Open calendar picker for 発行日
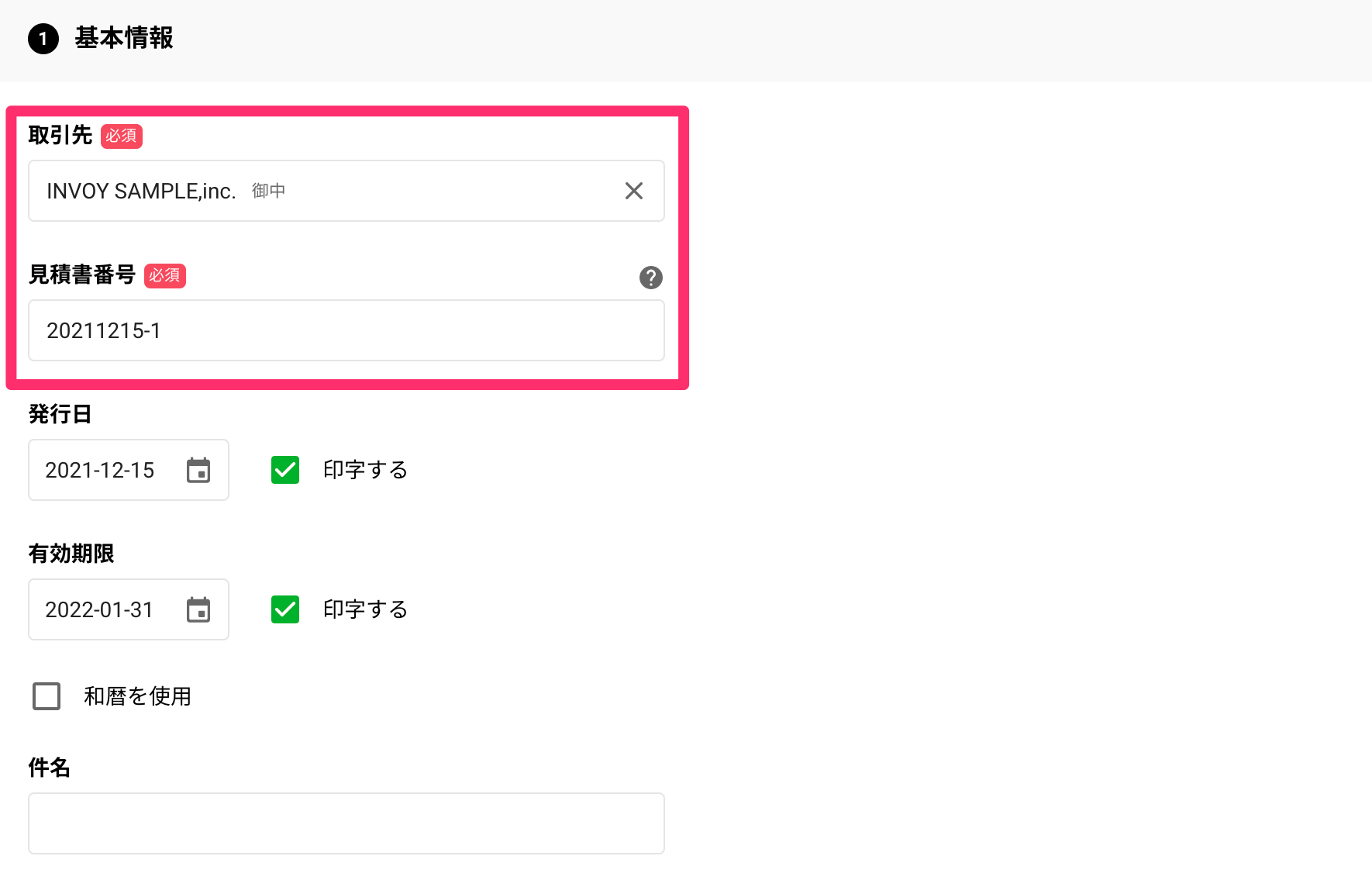Viewport: 1372px width, 887px height. click(x=198, y=470)
